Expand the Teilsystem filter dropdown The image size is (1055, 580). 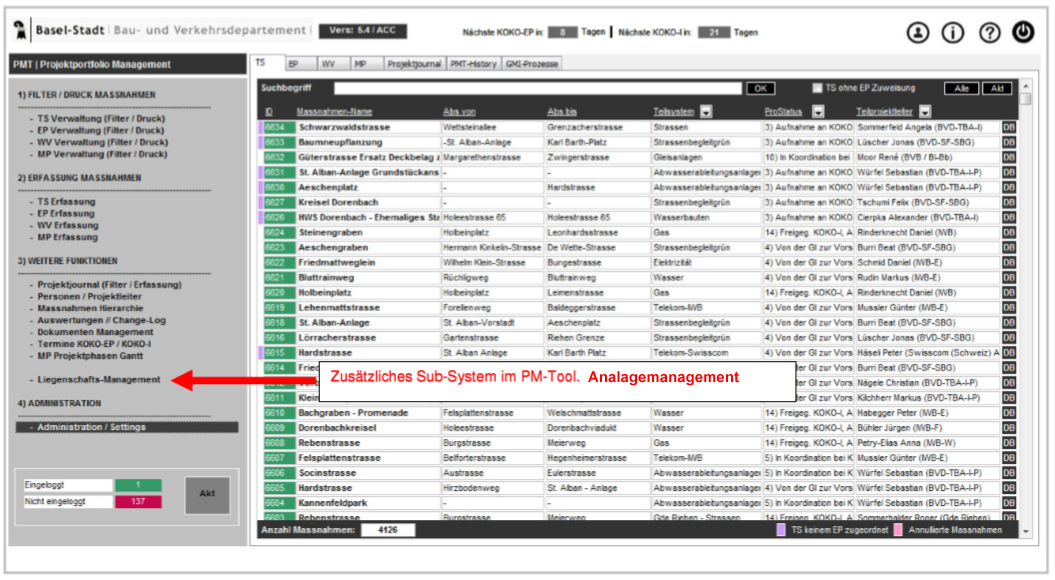[x=705, y=111]
